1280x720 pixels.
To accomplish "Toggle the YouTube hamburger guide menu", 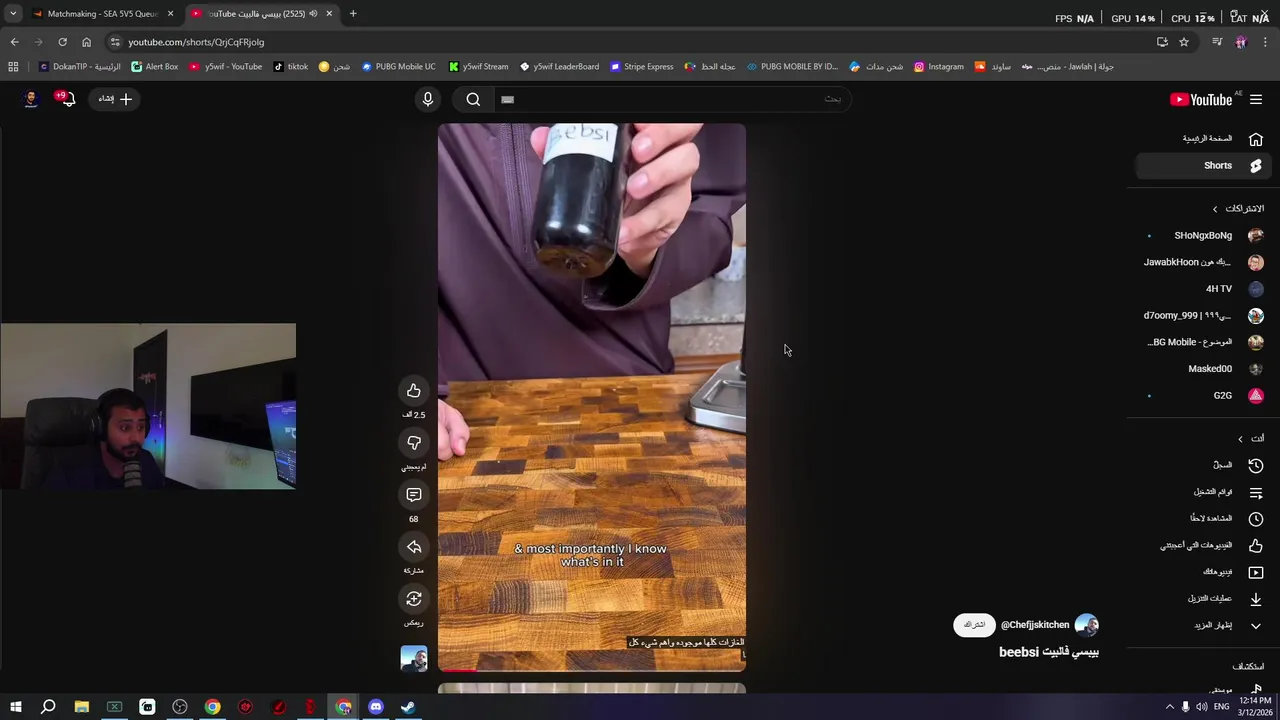I will point(1256,99).
